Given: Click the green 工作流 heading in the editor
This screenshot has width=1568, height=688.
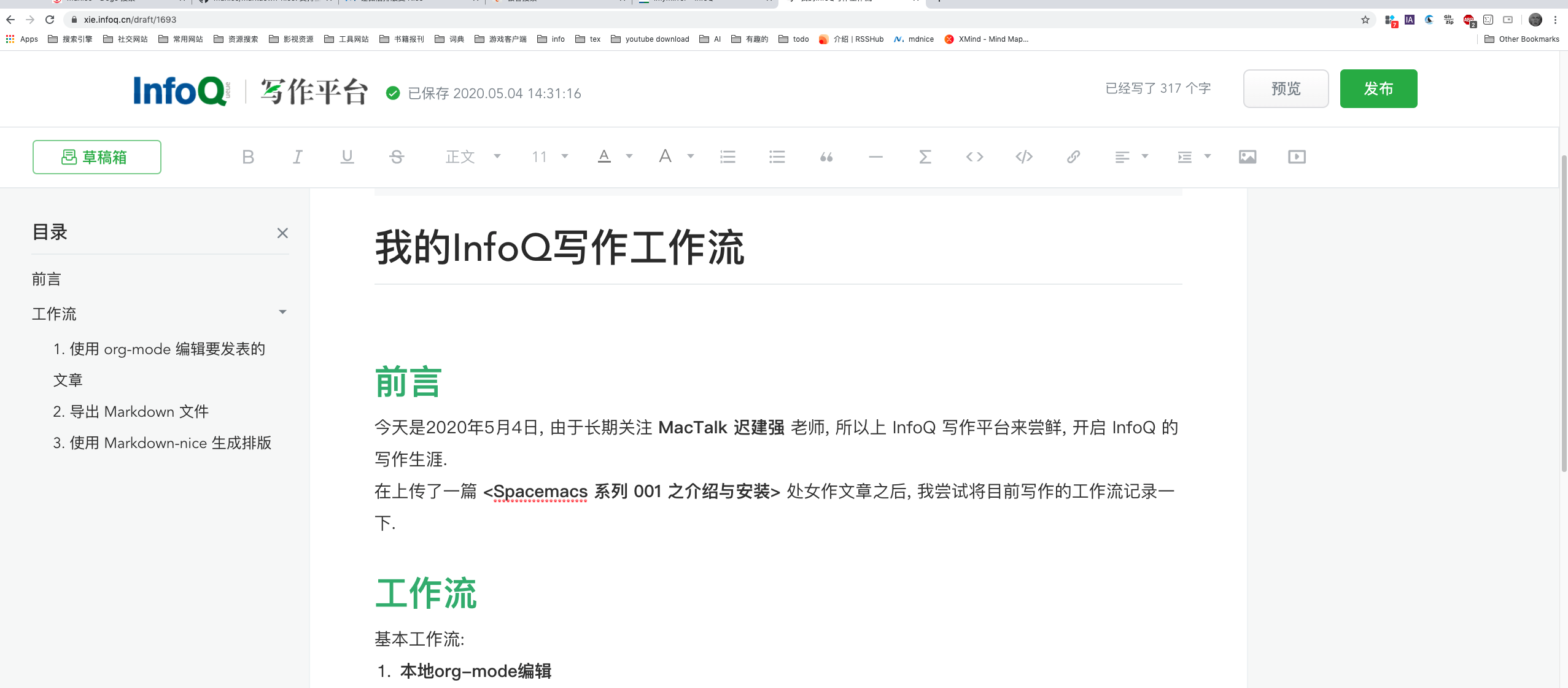Looking at the screenshot, I should 426,593.
